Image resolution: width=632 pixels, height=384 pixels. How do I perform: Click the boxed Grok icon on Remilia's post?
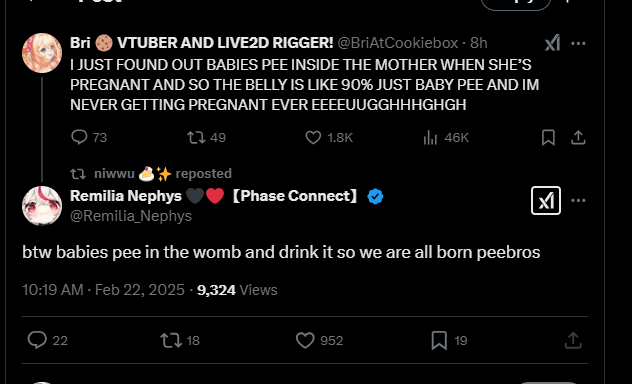tap(546, 200)
